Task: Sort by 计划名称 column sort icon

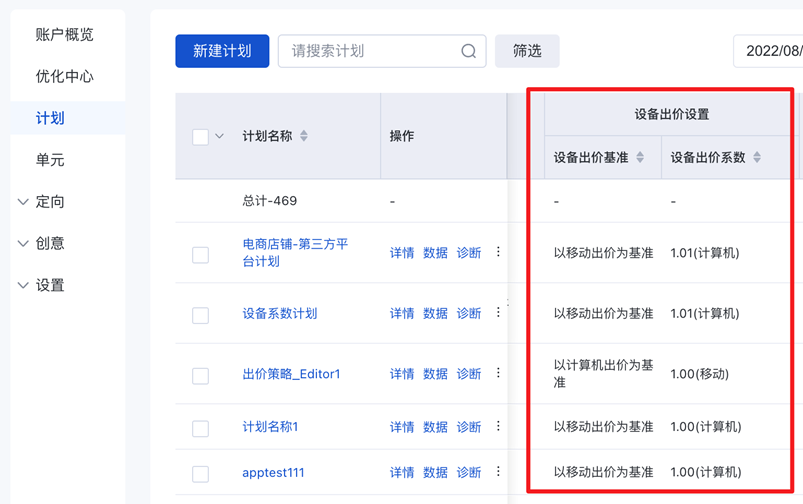Action: tap(304, 136)
